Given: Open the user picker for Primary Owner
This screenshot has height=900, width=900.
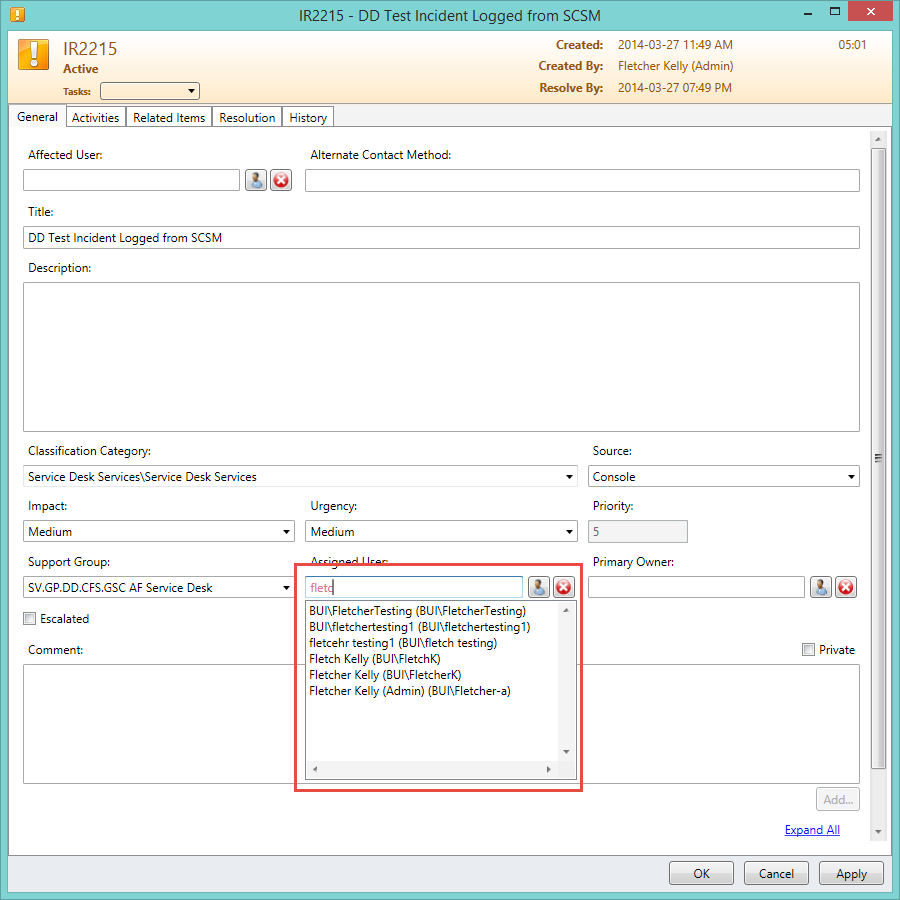Looking at the screenshot, I should pyautogui.click(x=821, y=587).
